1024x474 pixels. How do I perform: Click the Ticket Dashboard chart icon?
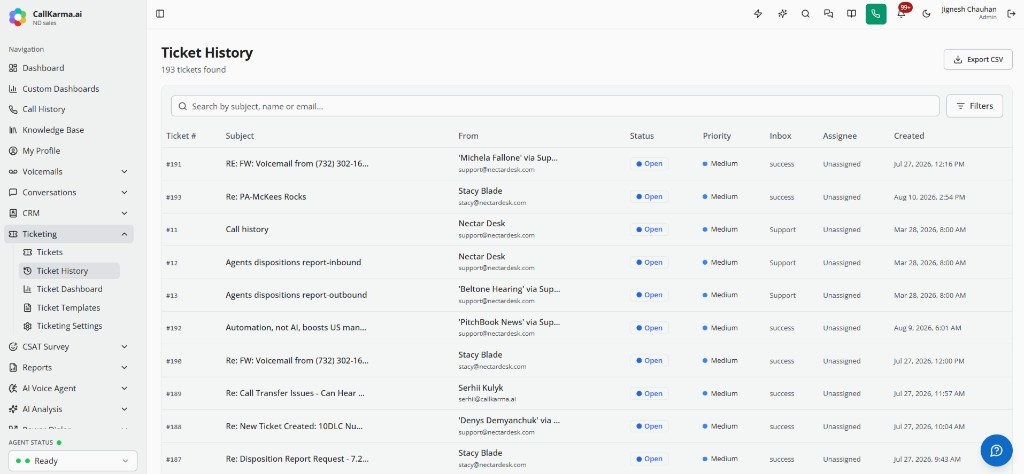coord(27,289)
